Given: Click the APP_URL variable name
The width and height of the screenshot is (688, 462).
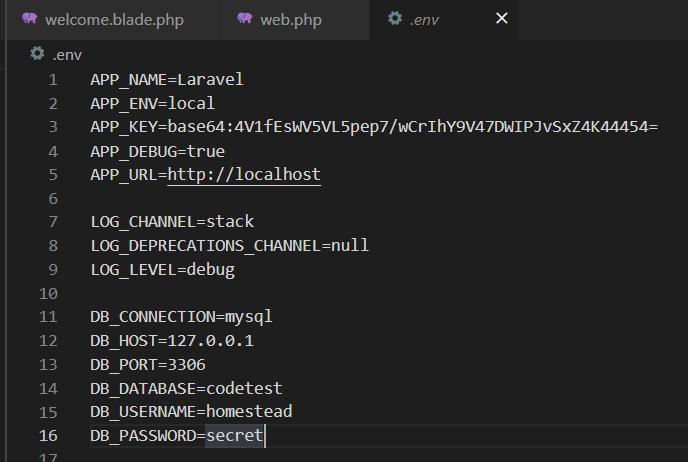Looking at the screenshot, I should pos(124,175).
